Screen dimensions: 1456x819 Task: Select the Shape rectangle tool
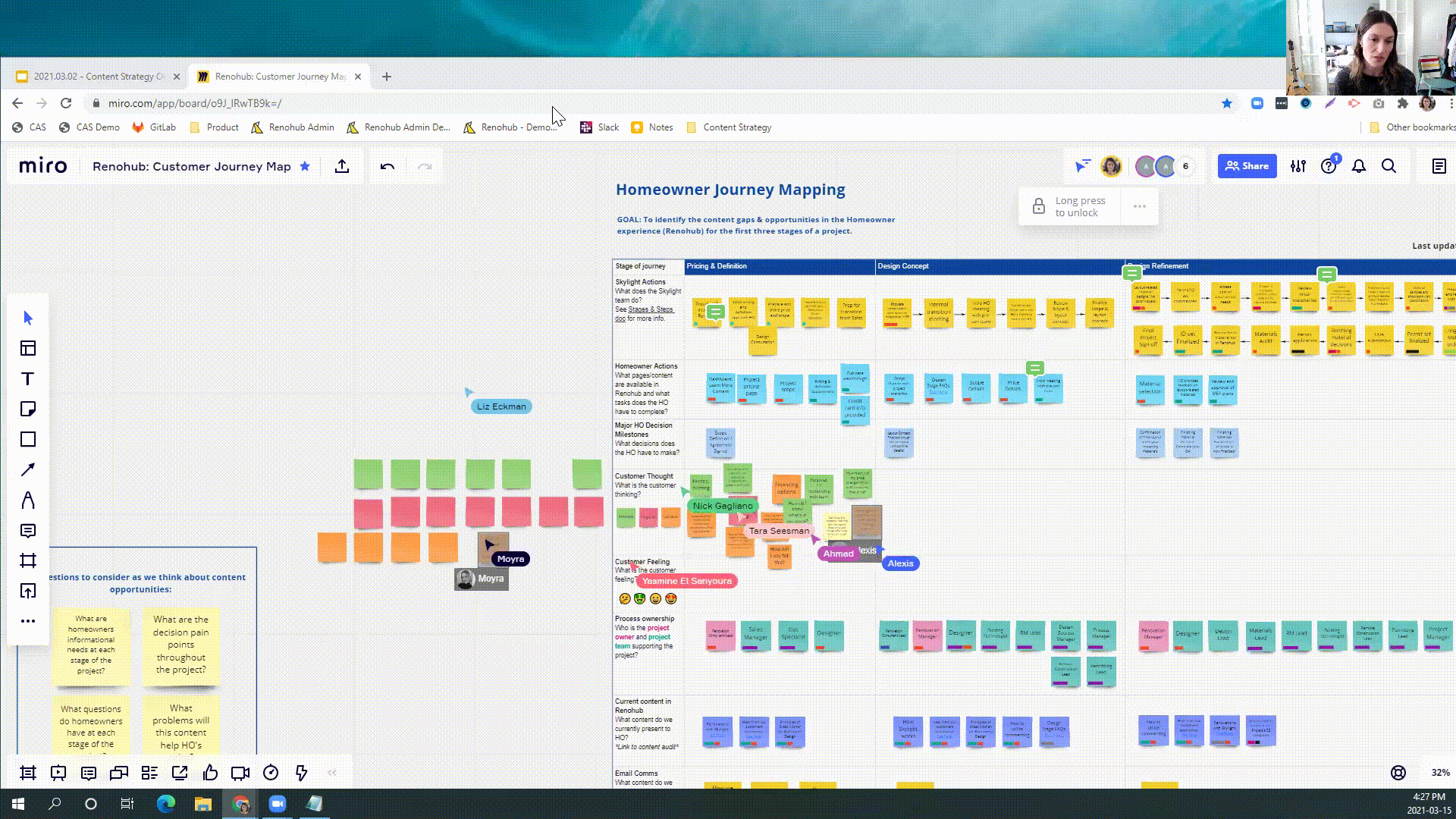(x=28, y=439)
